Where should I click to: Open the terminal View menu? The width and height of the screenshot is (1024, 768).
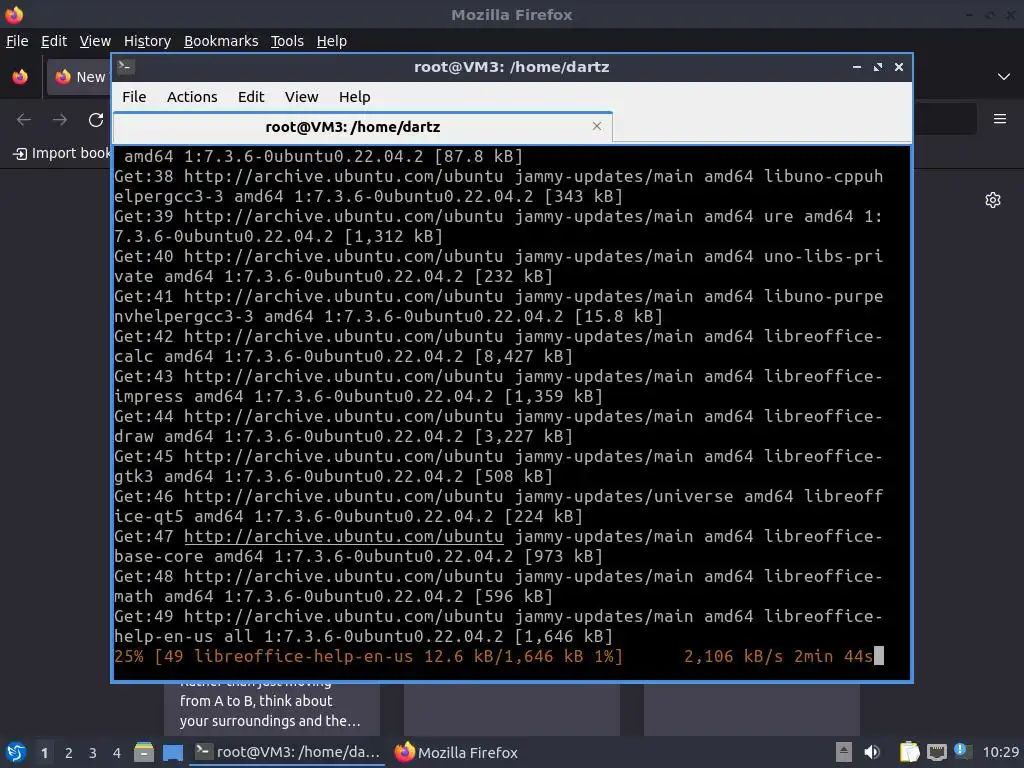[301, 97]
